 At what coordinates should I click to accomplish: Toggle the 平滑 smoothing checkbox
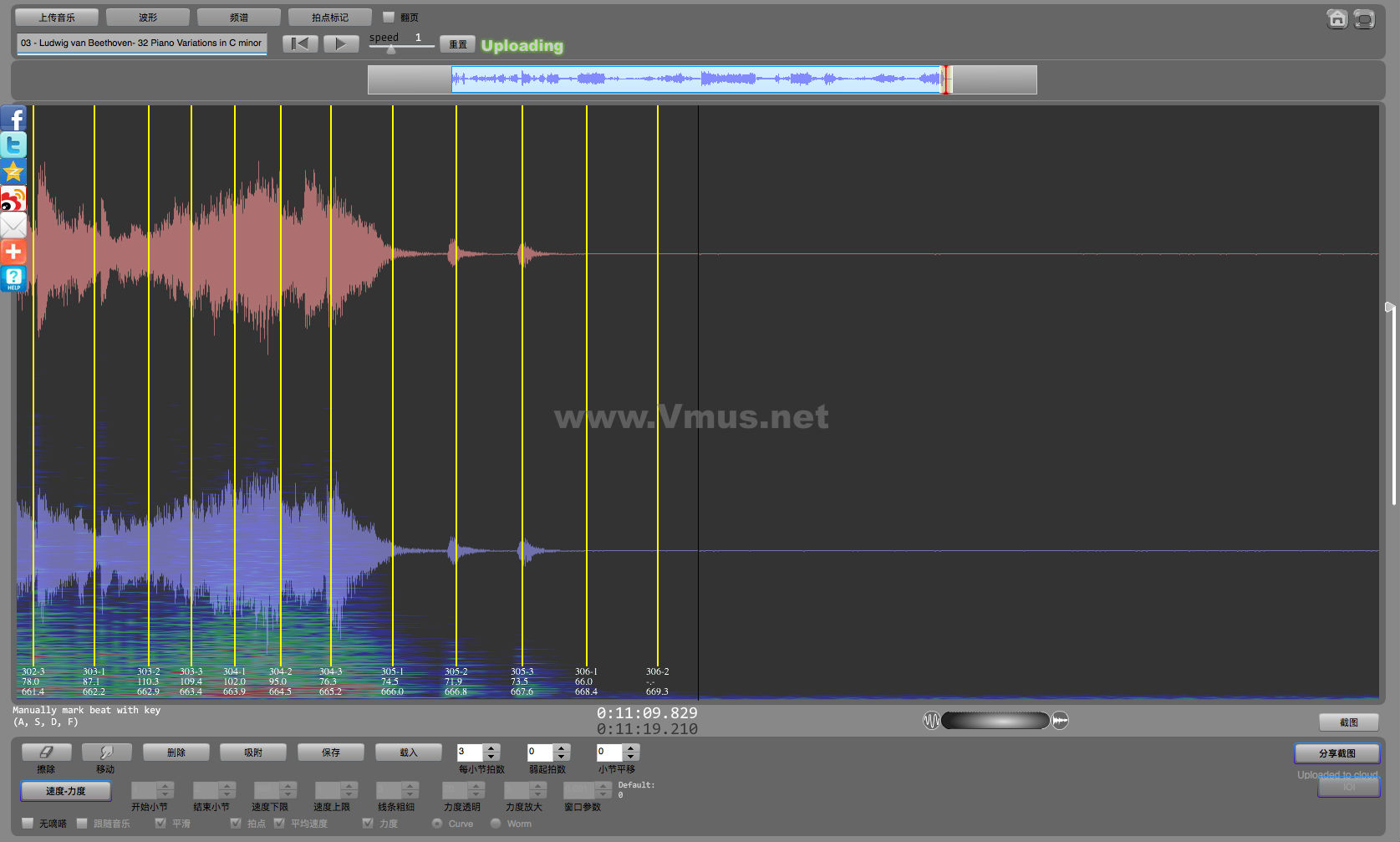(160, 824)
